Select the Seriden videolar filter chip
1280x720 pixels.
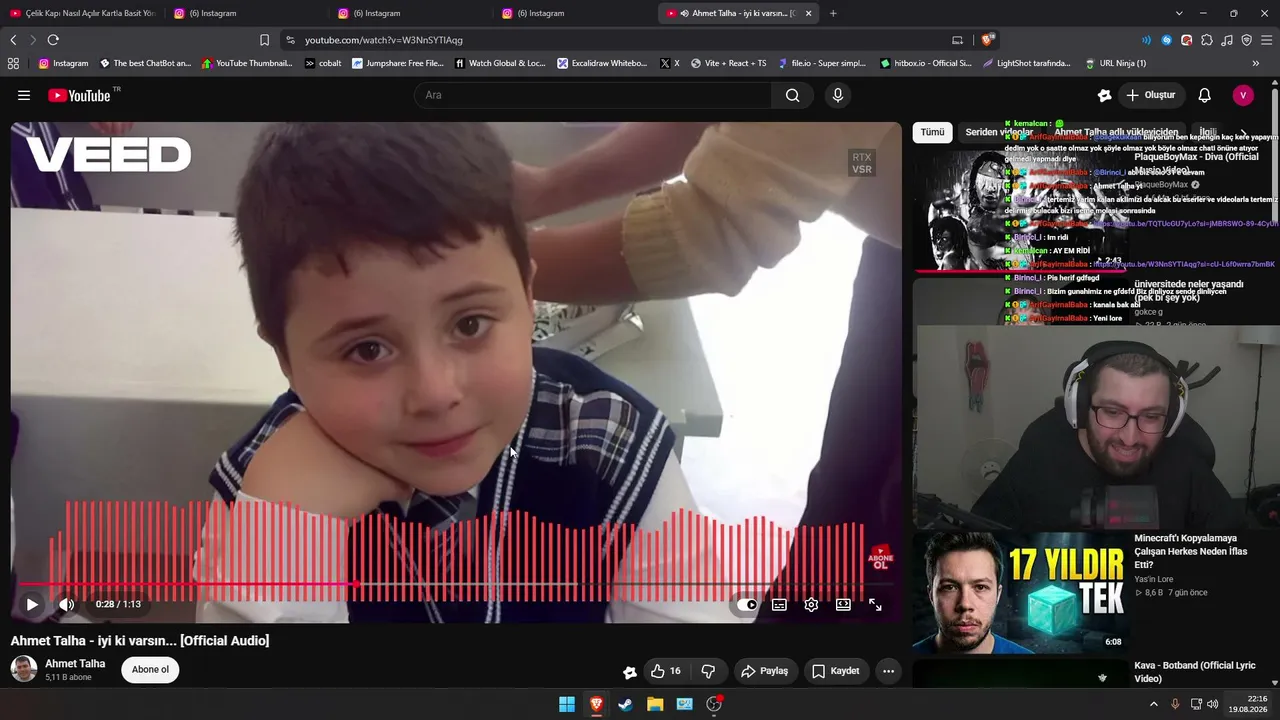tap(998, 132)
